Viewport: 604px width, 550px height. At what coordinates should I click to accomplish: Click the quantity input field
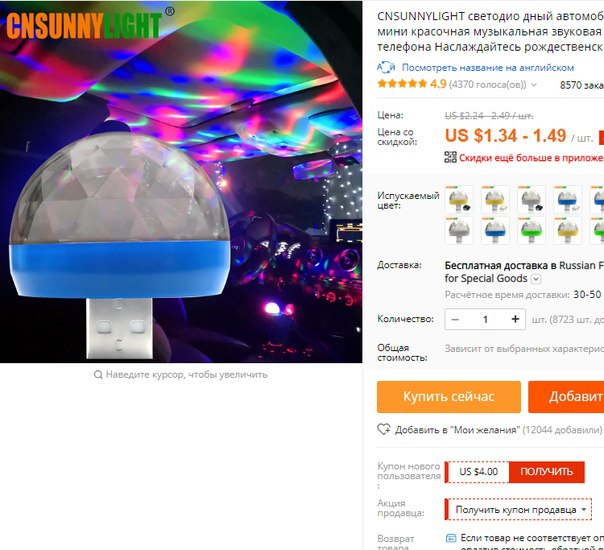[x=485, y=319]
